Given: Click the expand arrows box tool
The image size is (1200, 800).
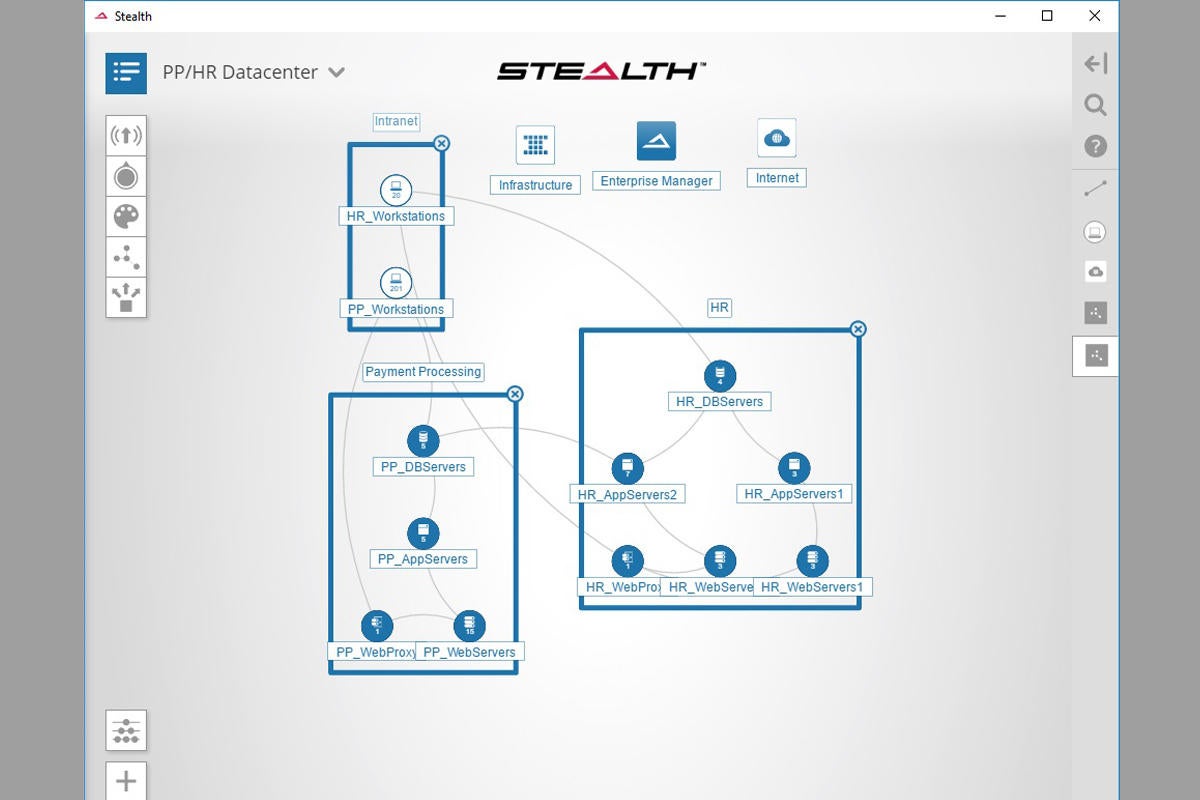Looking at the screenshot, I should (126, 297).
